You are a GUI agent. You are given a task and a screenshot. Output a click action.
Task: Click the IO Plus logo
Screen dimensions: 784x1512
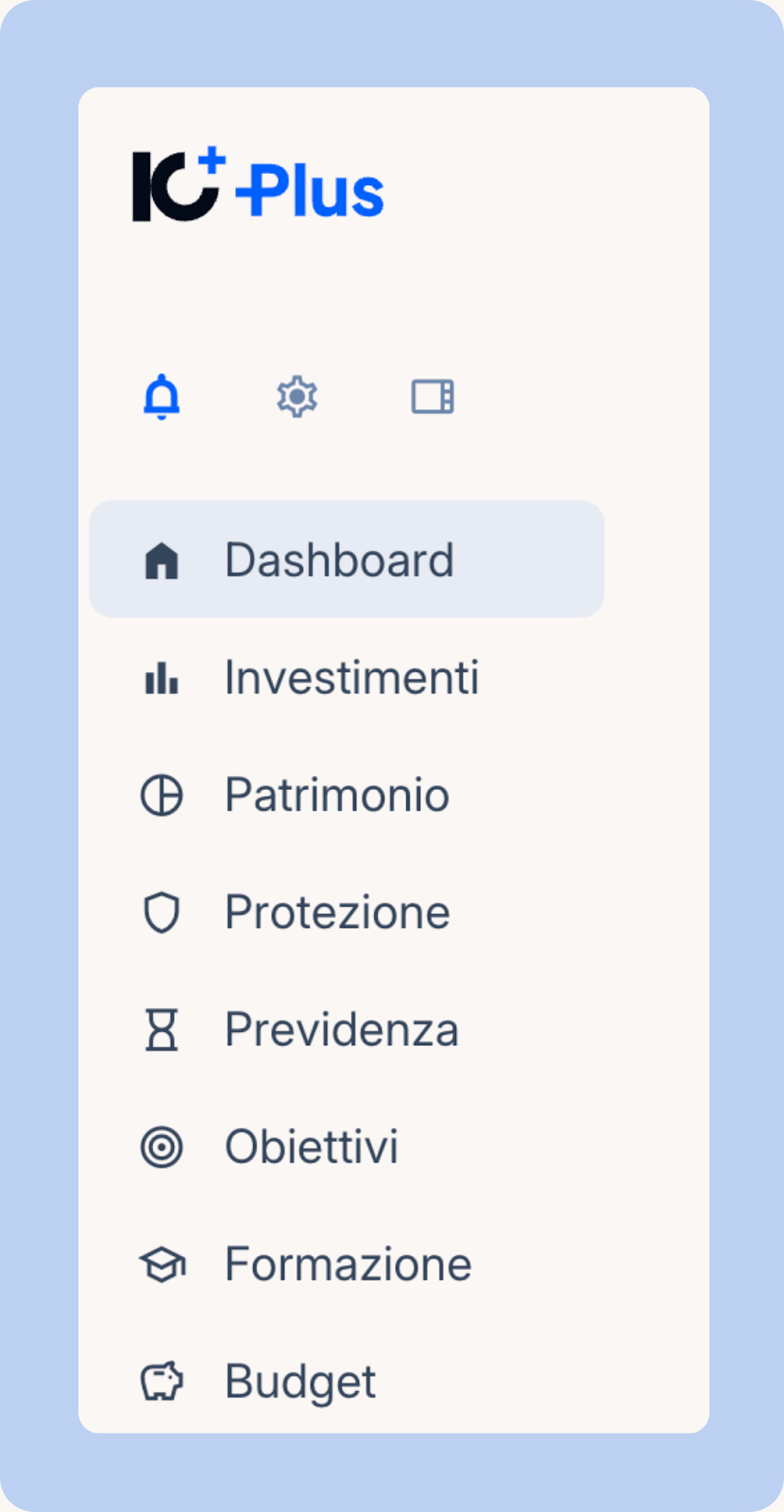point(258,186)
